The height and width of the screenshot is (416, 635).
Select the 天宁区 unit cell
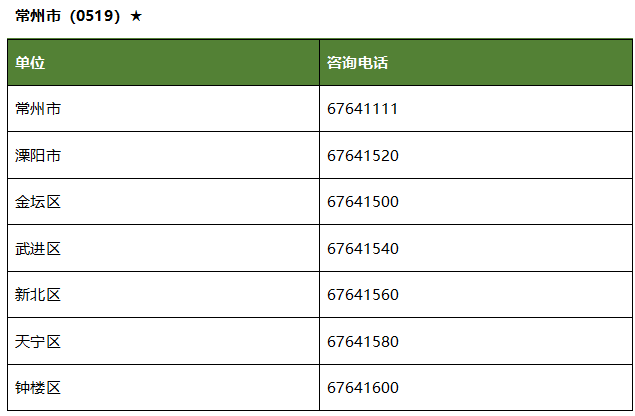click(x=38, y=341)
